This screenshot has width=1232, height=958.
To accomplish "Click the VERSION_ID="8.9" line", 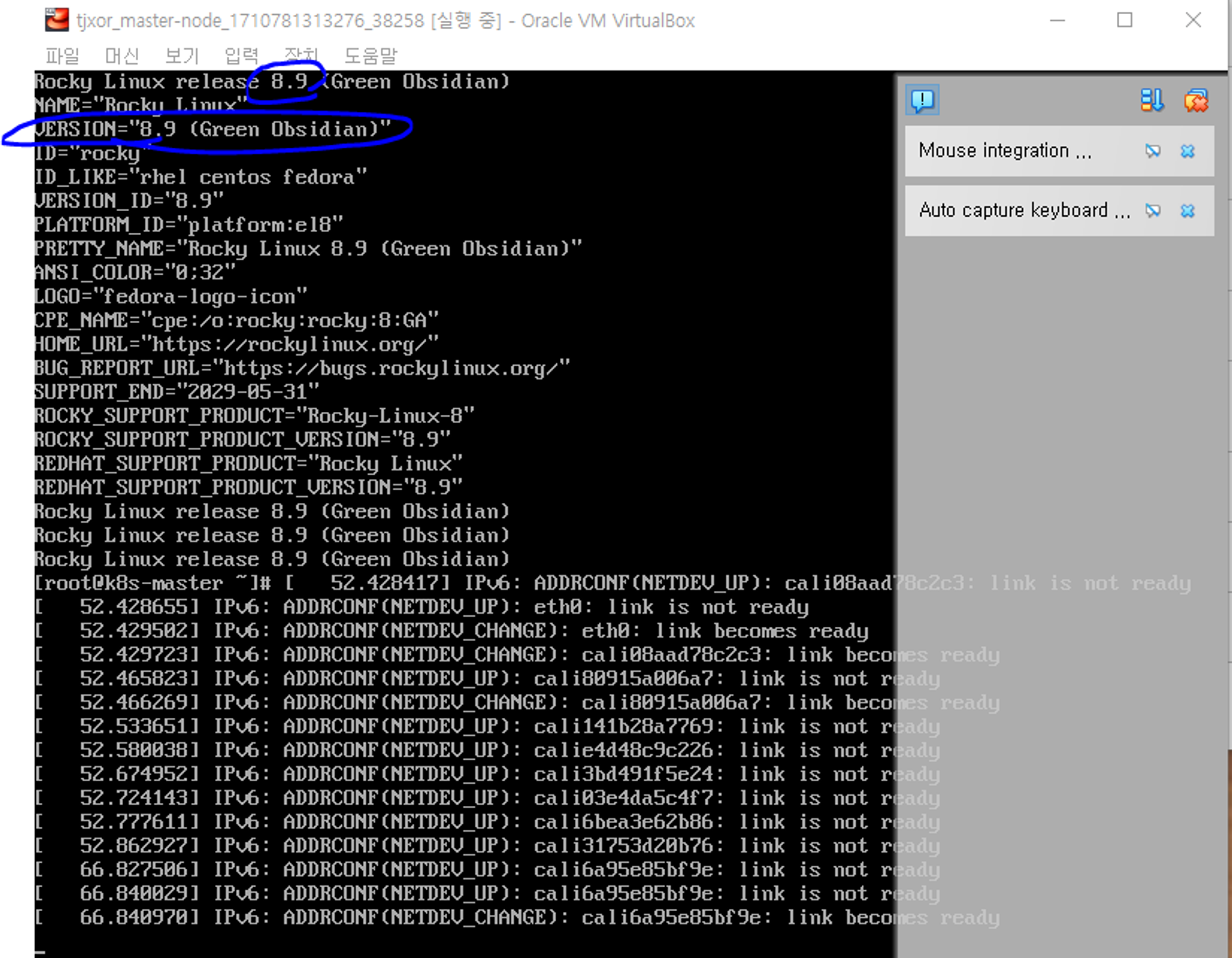I will pyautogui.click(x=129, y=201).
